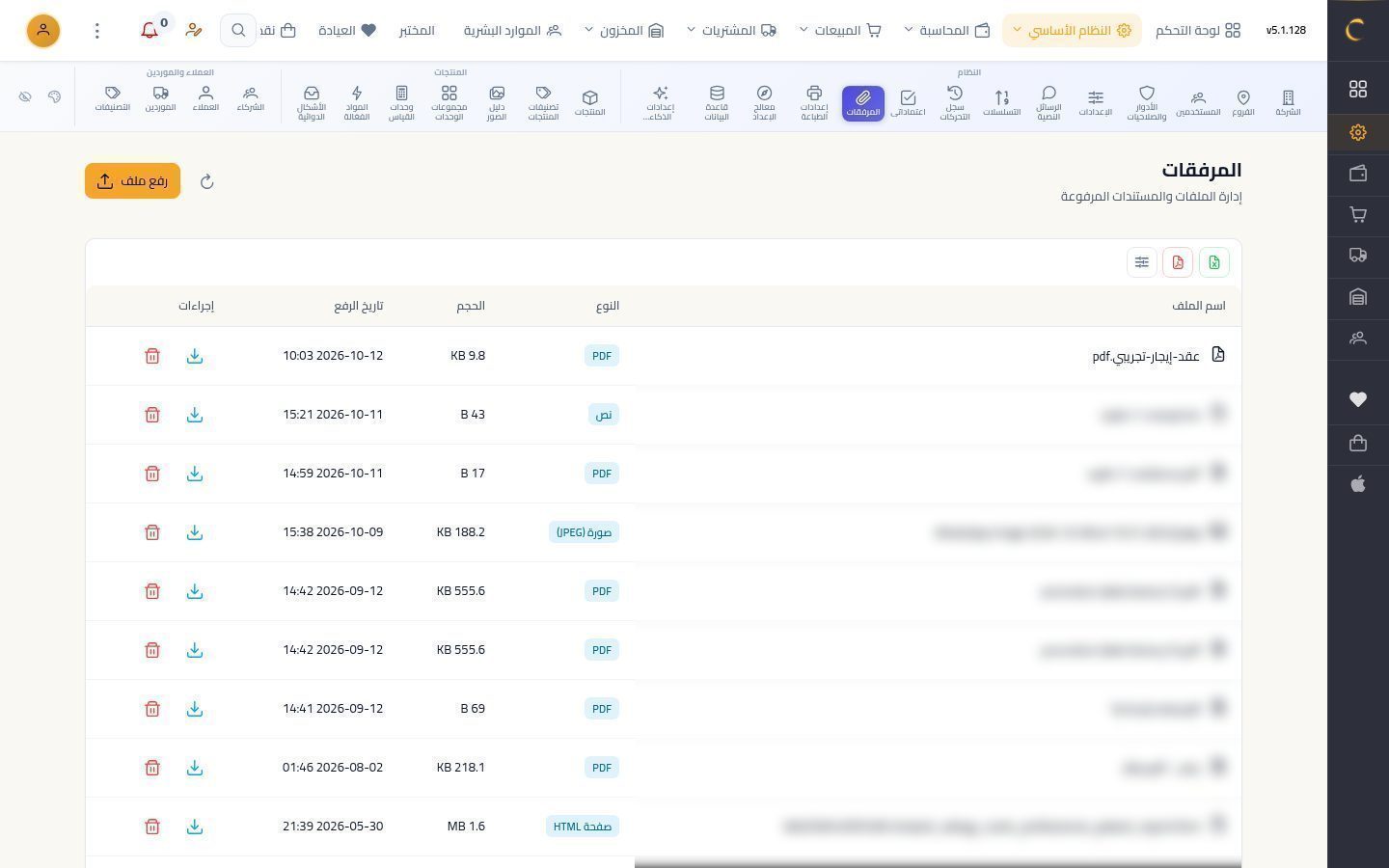Expand the المخزون (Inventory) dropdown menu
The width and height of the screenshot is (1389, 868).
click(x=624, y=31)
